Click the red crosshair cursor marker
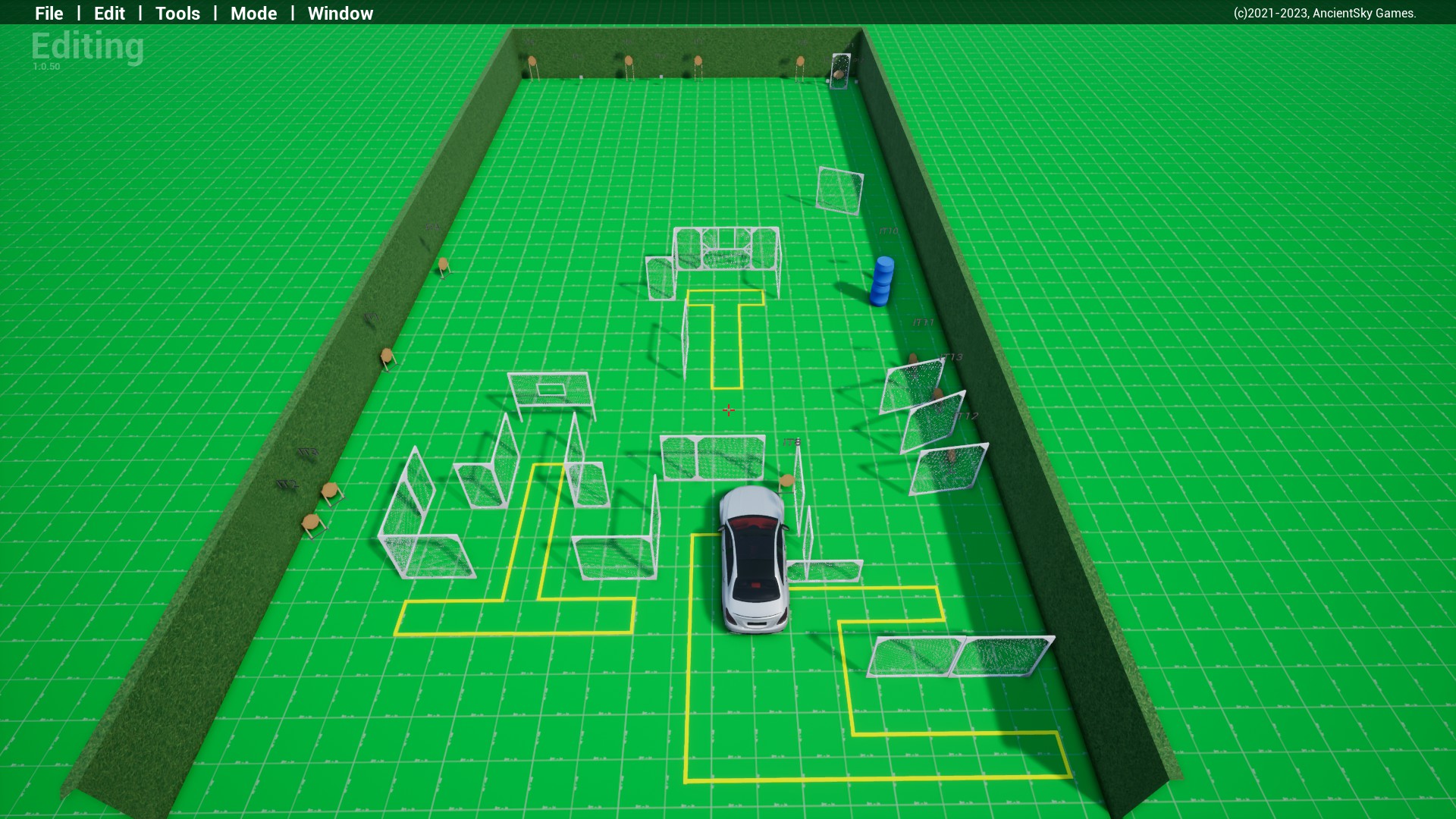This screenshot has width=1456, height=819. click(x=728, y=410)
